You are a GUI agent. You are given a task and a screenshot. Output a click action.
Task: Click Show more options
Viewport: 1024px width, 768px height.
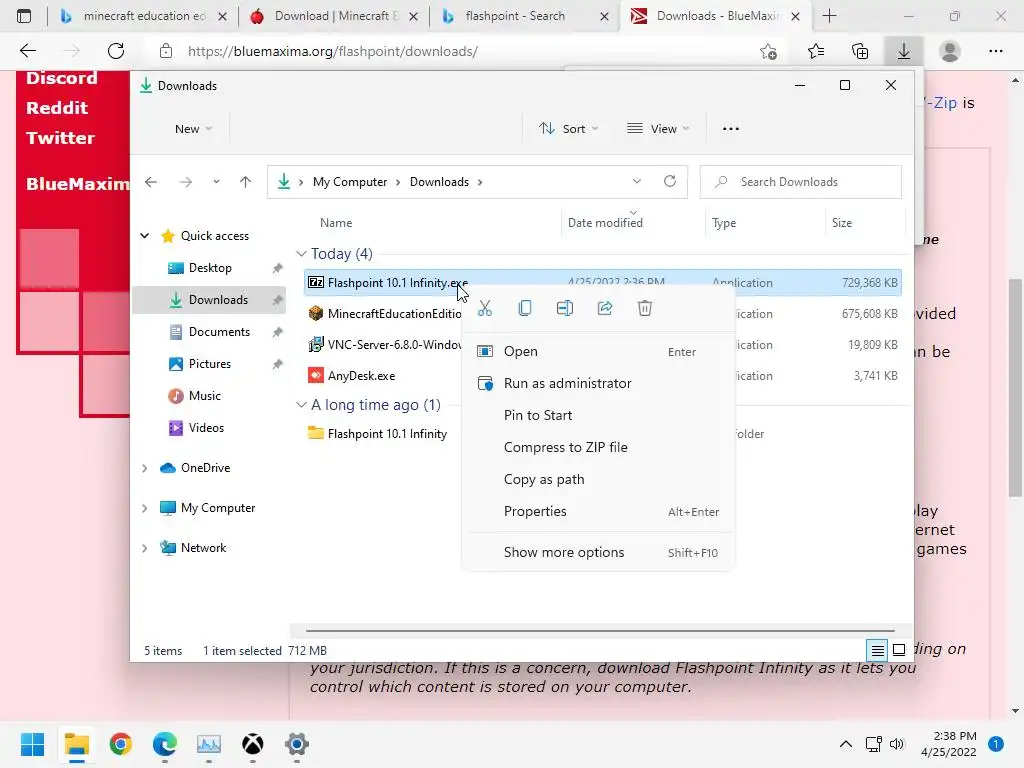pos(598,552)
